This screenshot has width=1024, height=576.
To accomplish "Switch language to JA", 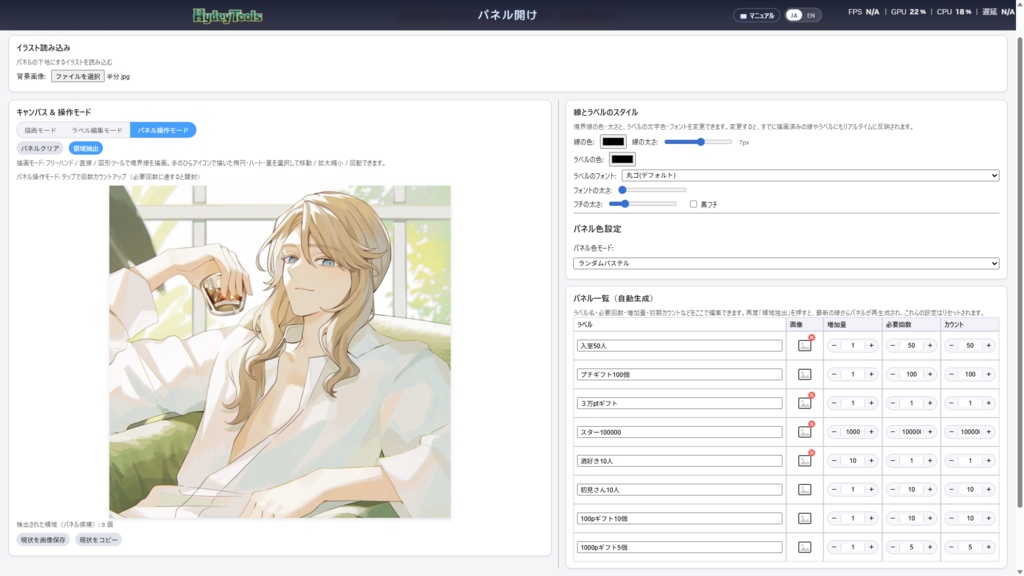I will [793, 15].
